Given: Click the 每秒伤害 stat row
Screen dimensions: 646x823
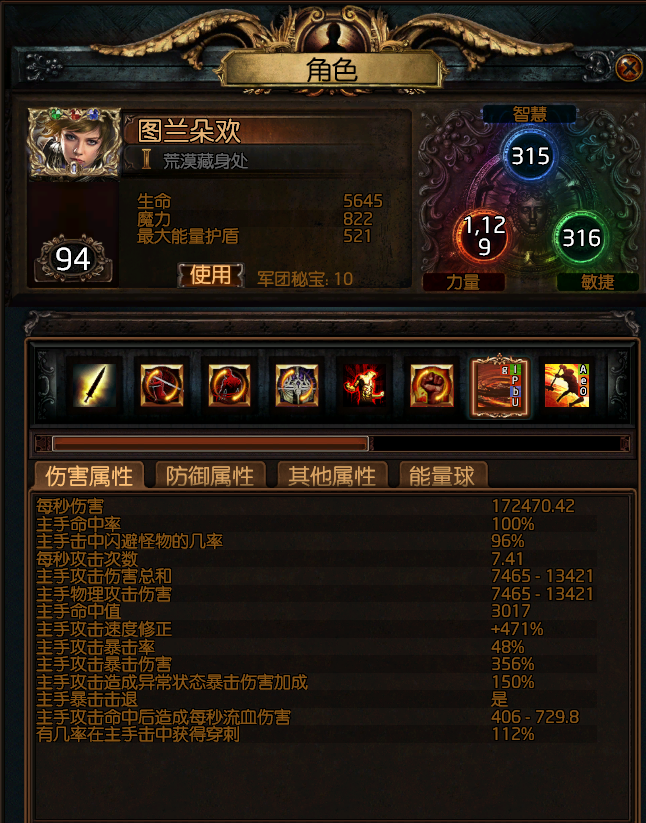Looking at the screenshot, I should (x=316, y=506).
